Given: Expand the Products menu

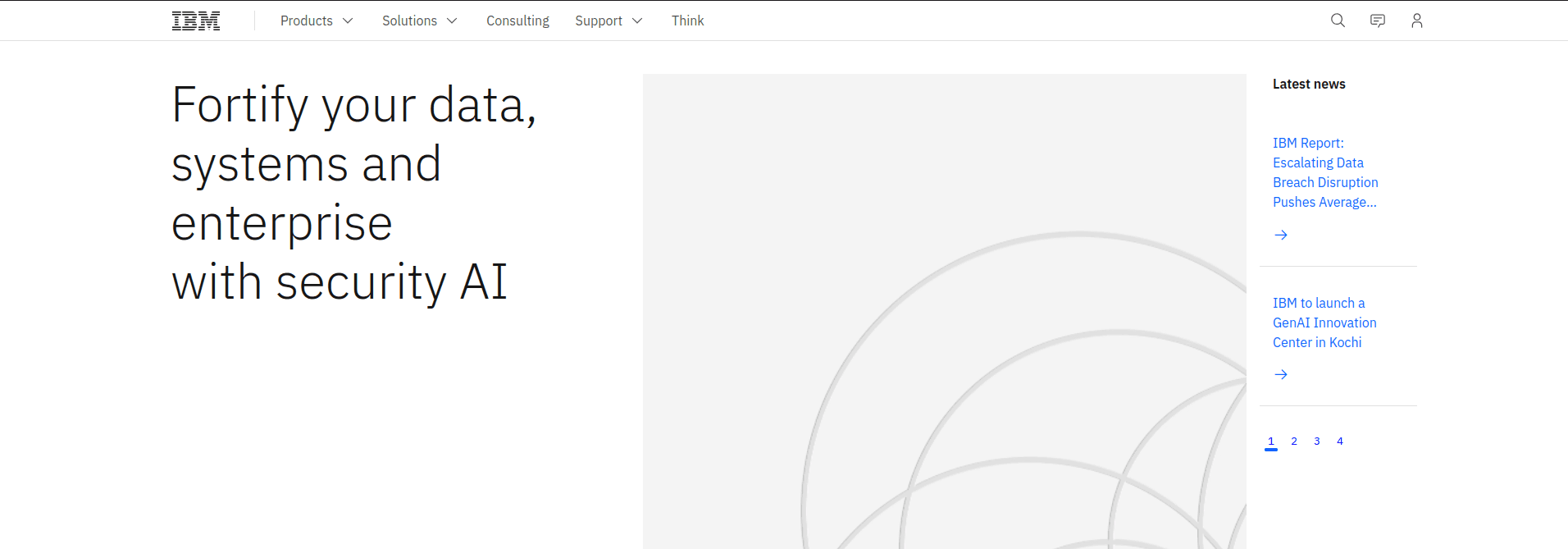Looking at the screenshot, I should pyautogui.click(x=317, y=21).
